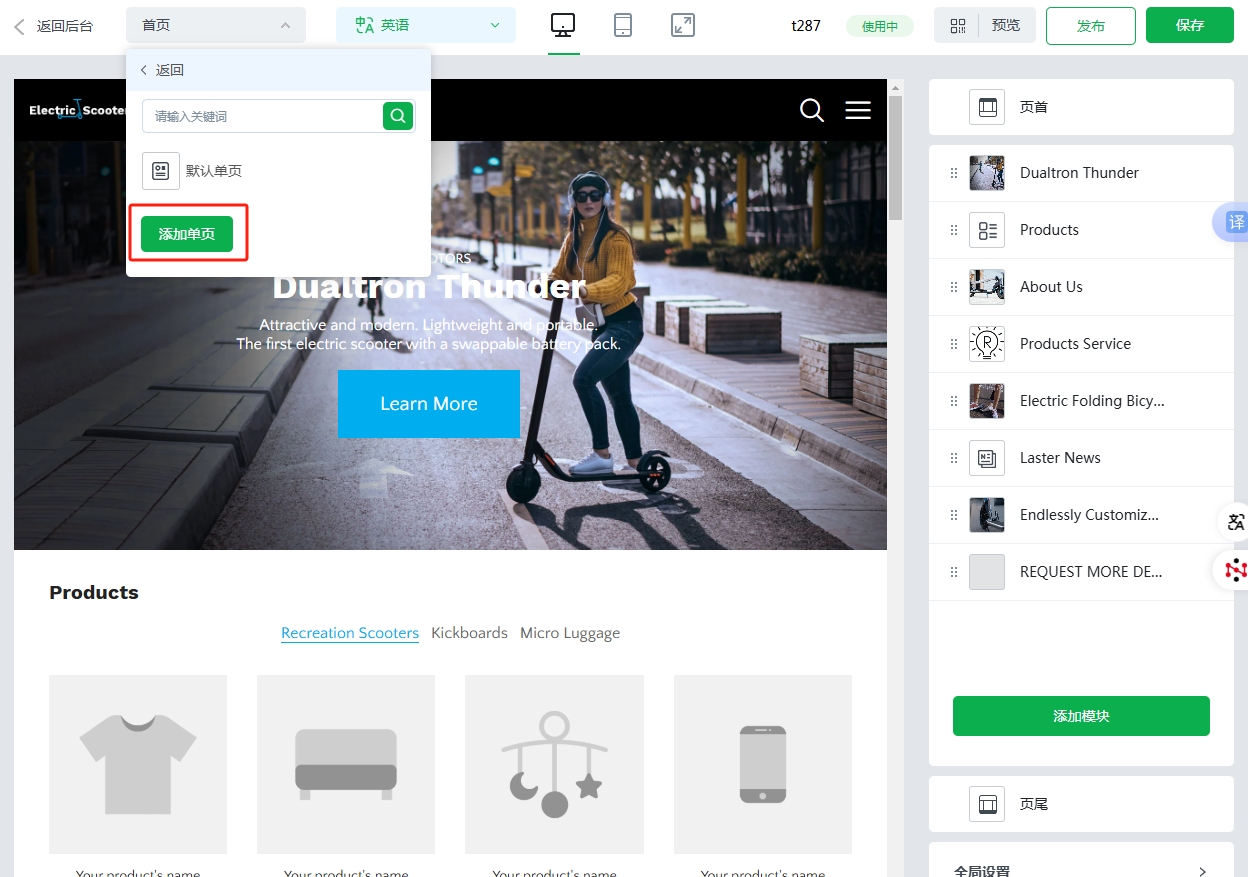Open the hamburger menu in site header
The width and height of the screenshot is (1248, 877).
(x=858, y=110)
